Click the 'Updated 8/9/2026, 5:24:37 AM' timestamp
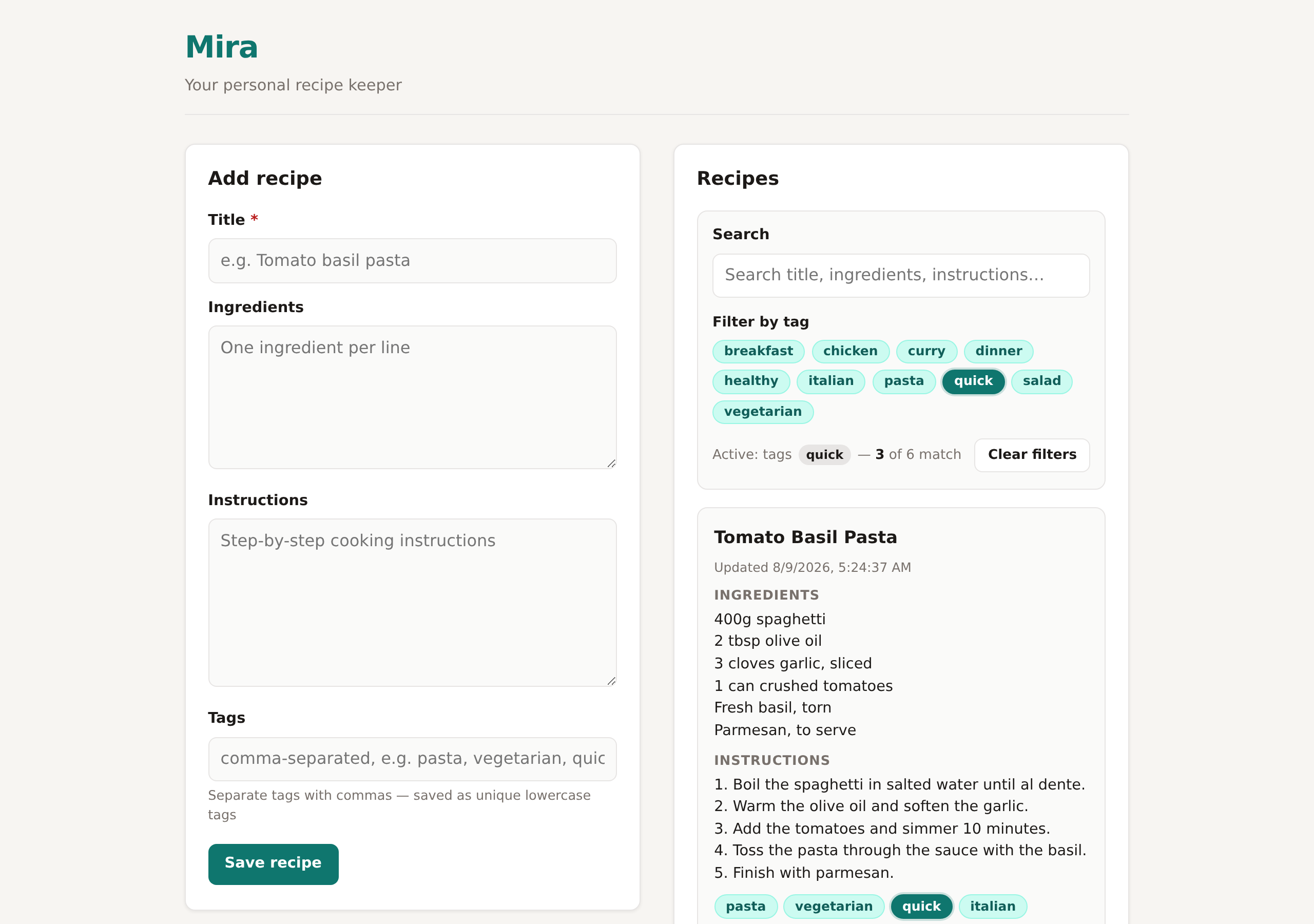This screenshot has height=924, width=1314. (811, 567)
